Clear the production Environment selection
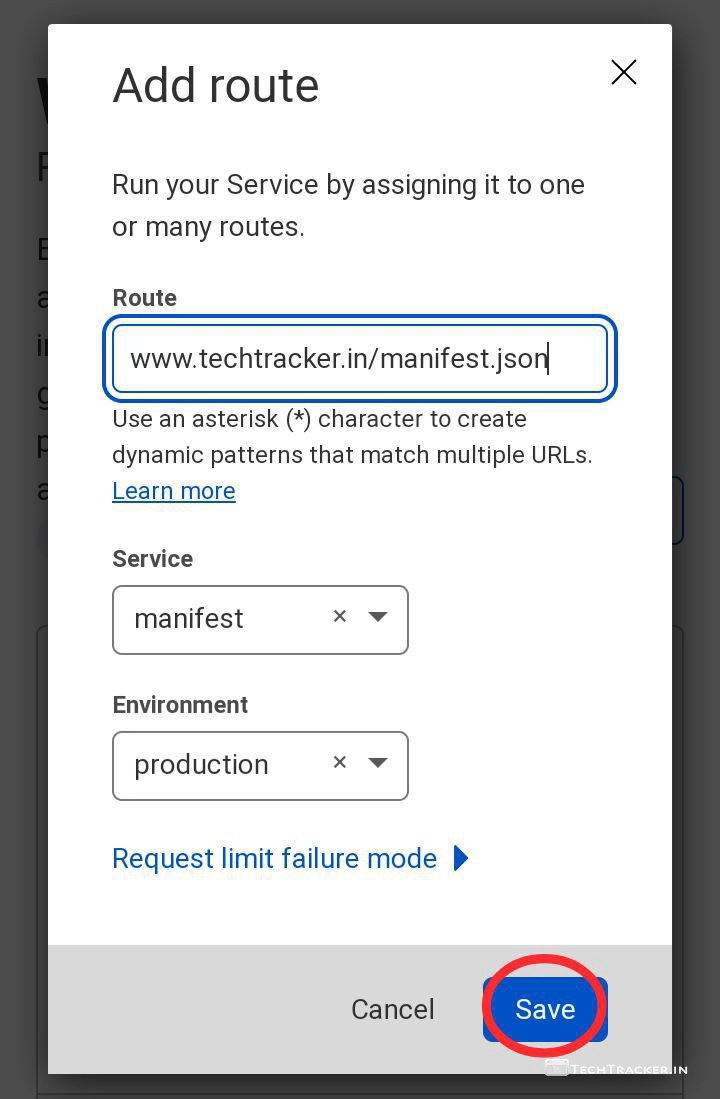720x1099 pixels. point(340,763)
